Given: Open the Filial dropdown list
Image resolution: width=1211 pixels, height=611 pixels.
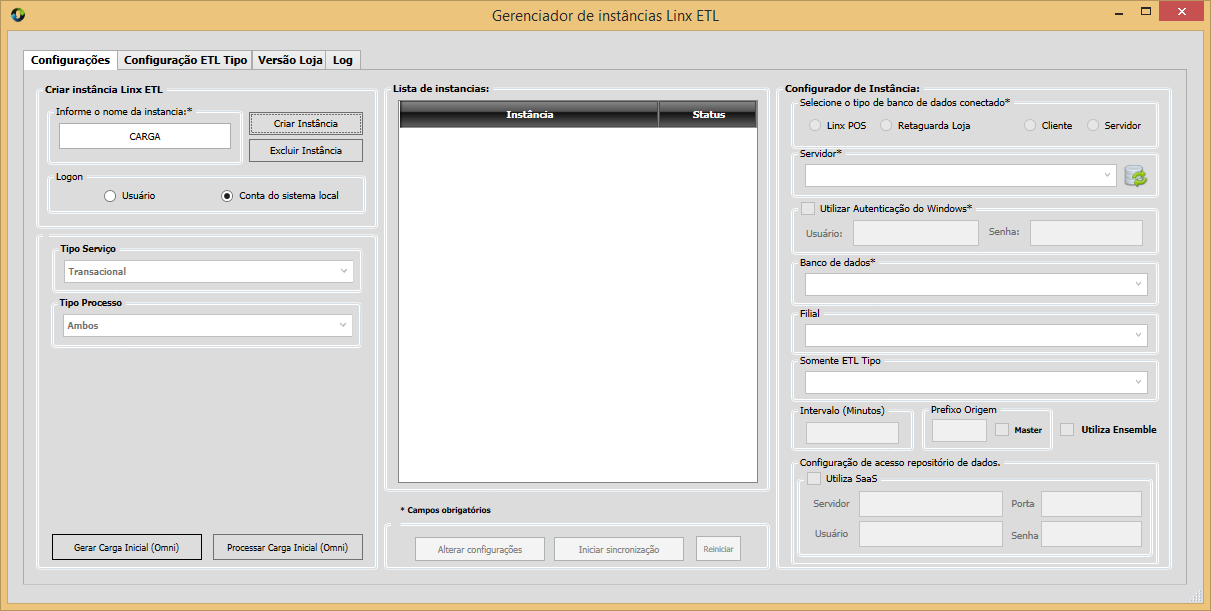Looking at the screenshot, I should (976, 335).
